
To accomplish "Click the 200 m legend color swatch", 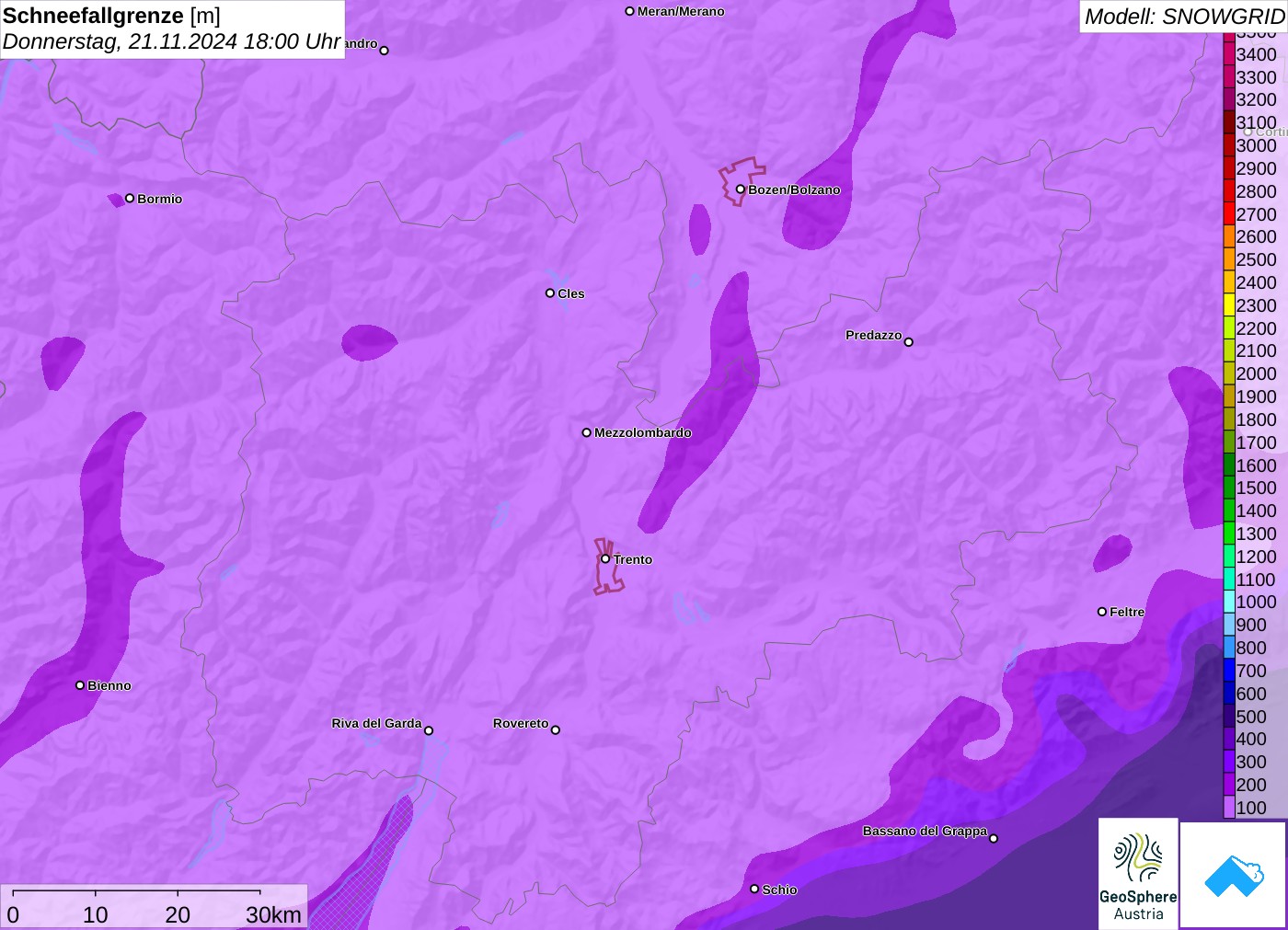I will 1229,785.
